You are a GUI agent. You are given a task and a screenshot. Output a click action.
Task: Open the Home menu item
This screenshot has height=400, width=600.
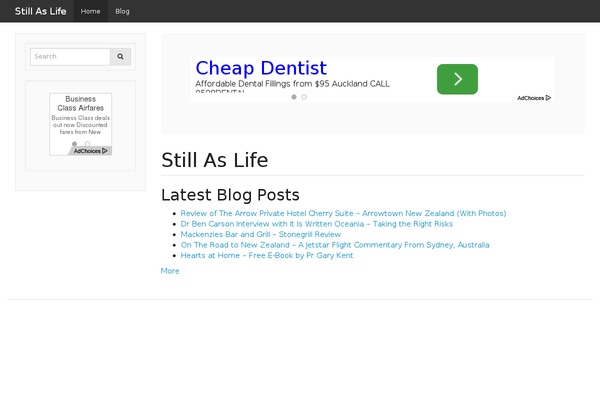[90, 11]
